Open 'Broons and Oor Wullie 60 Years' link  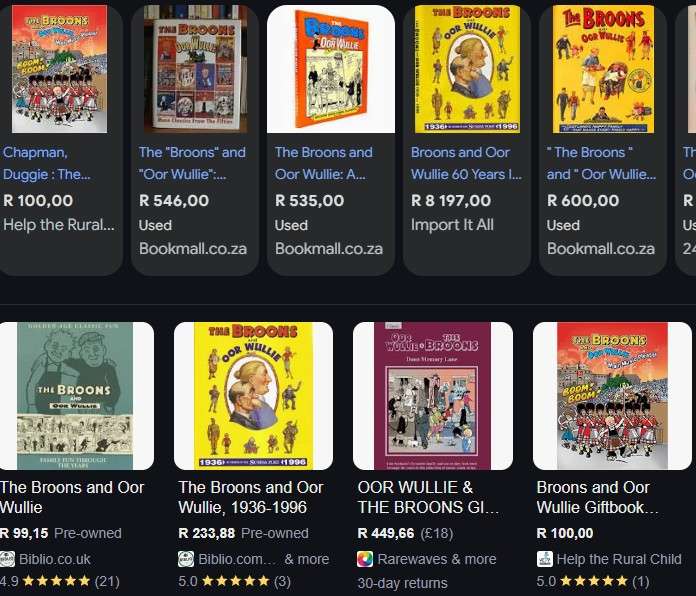pyautogui.click(x=467, y=163)
